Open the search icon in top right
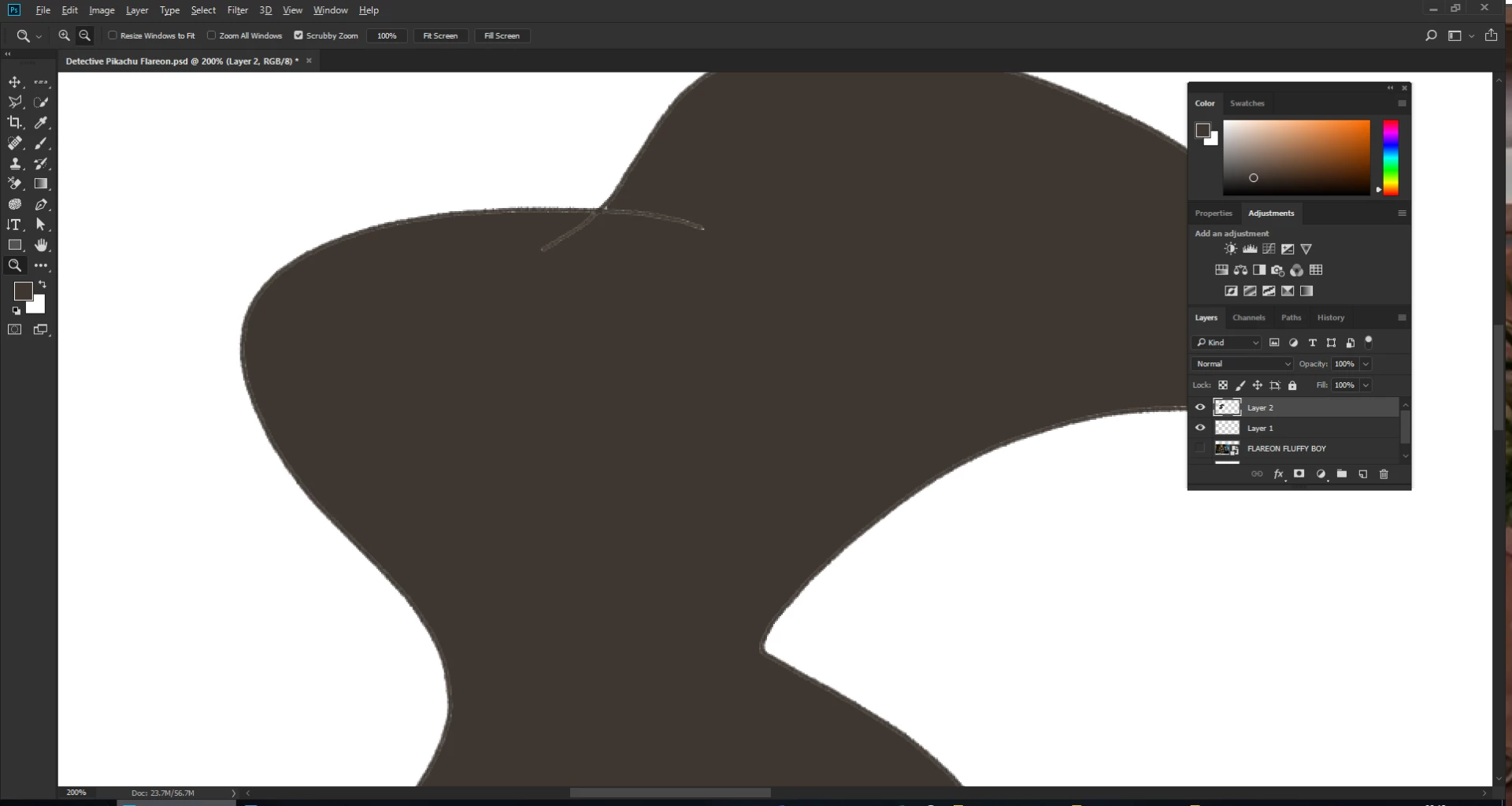The image size is (1512, 806). (x=1431, y=35)
